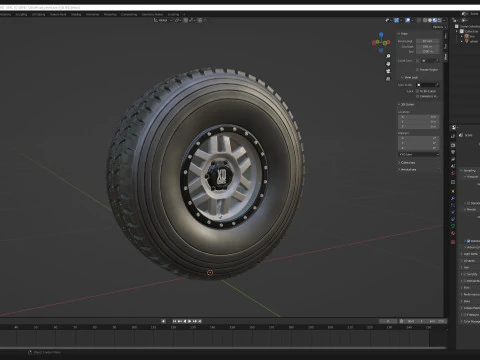Open Geometry Nodes workspace tab
Image resolution: width=480 pixels, height=360 pixels.
pyautogui.click(x=152, y=15)
